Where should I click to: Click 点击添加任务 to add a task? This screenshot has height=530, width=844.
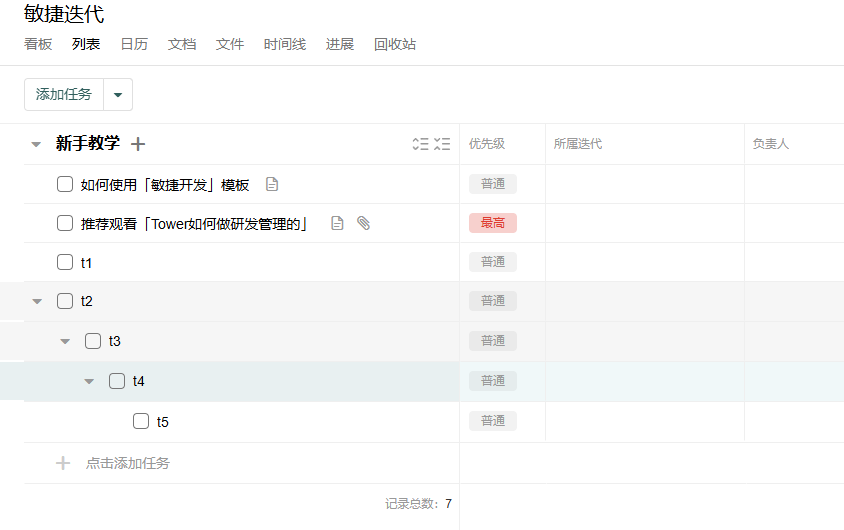(128, 463)
